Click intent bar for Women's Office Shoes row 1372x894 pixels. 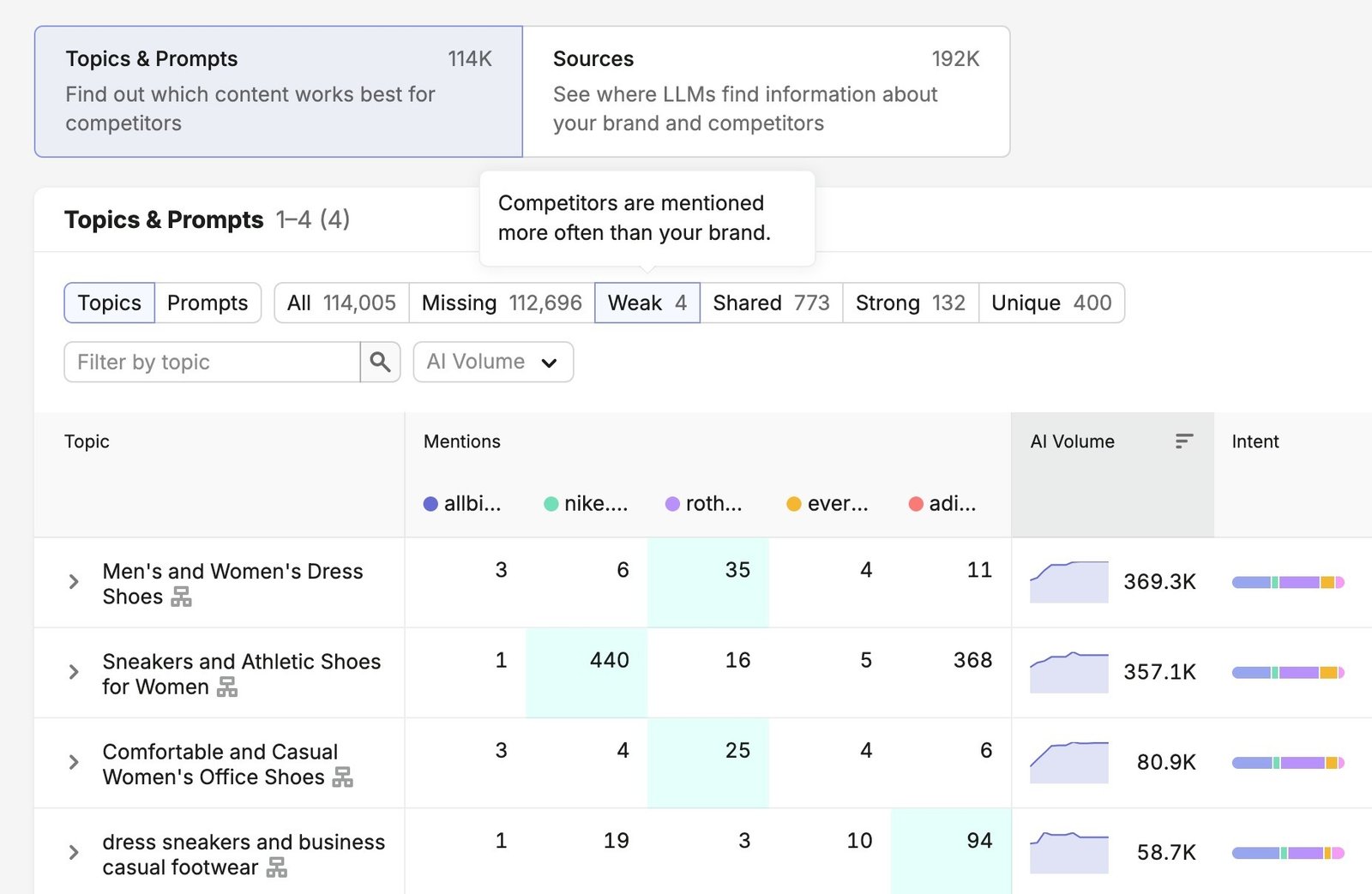coord(1288,763)
